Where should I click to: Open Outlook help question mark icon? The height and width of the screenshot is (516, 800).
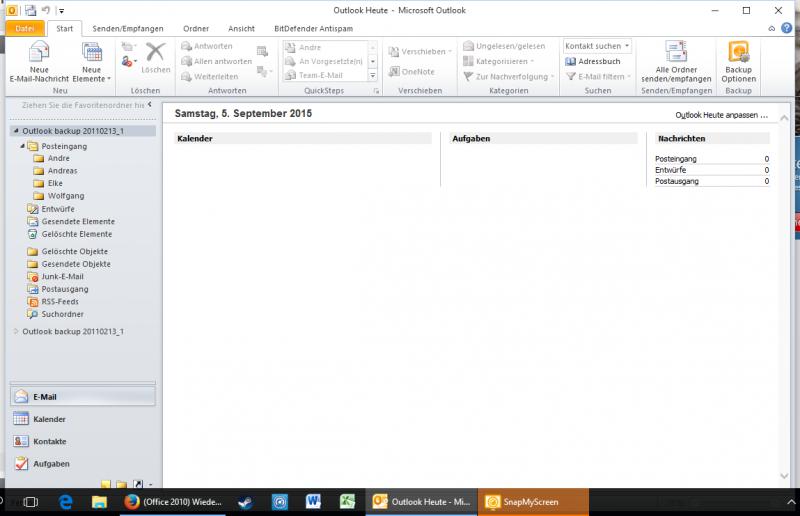point(787,28)
